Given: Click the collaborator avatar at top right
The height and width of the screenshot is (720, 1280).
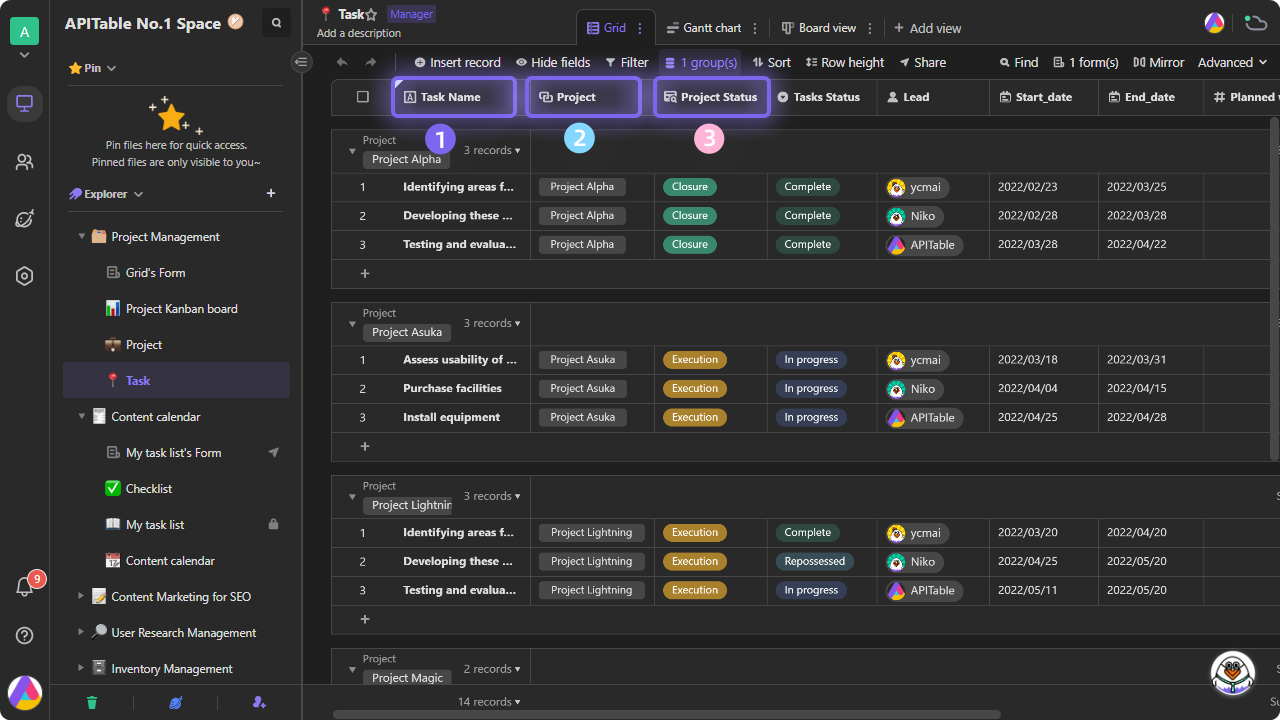Looking at the screenshot, I should [1214, 23].
